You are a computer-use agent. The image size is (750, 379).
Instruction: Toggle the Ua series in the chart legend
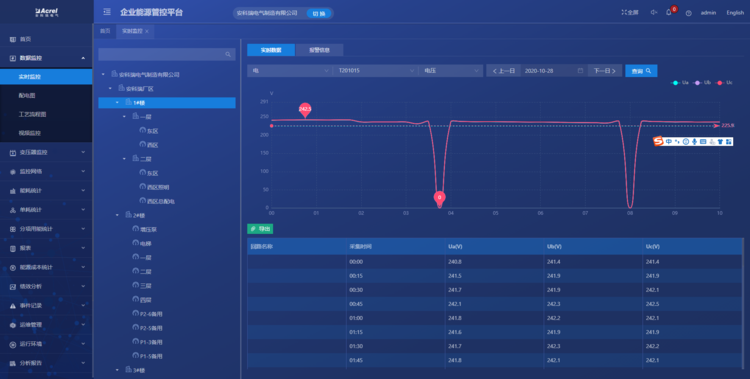click(x=680, y=83)
